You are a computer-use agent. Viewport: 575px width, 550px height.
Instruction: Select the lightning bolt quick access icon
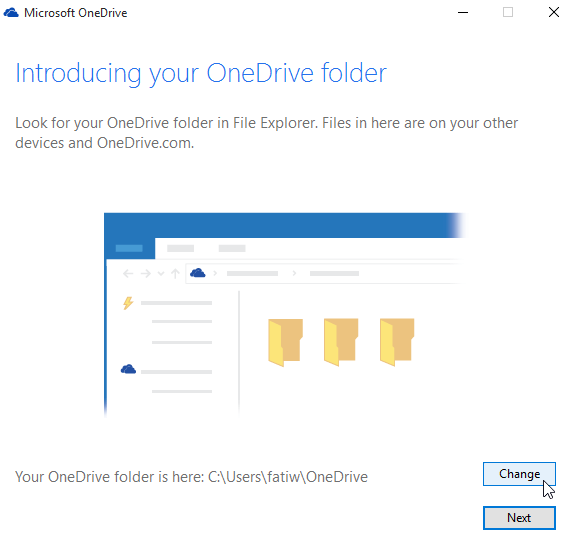pyautogui.click(x=128, y=303)
